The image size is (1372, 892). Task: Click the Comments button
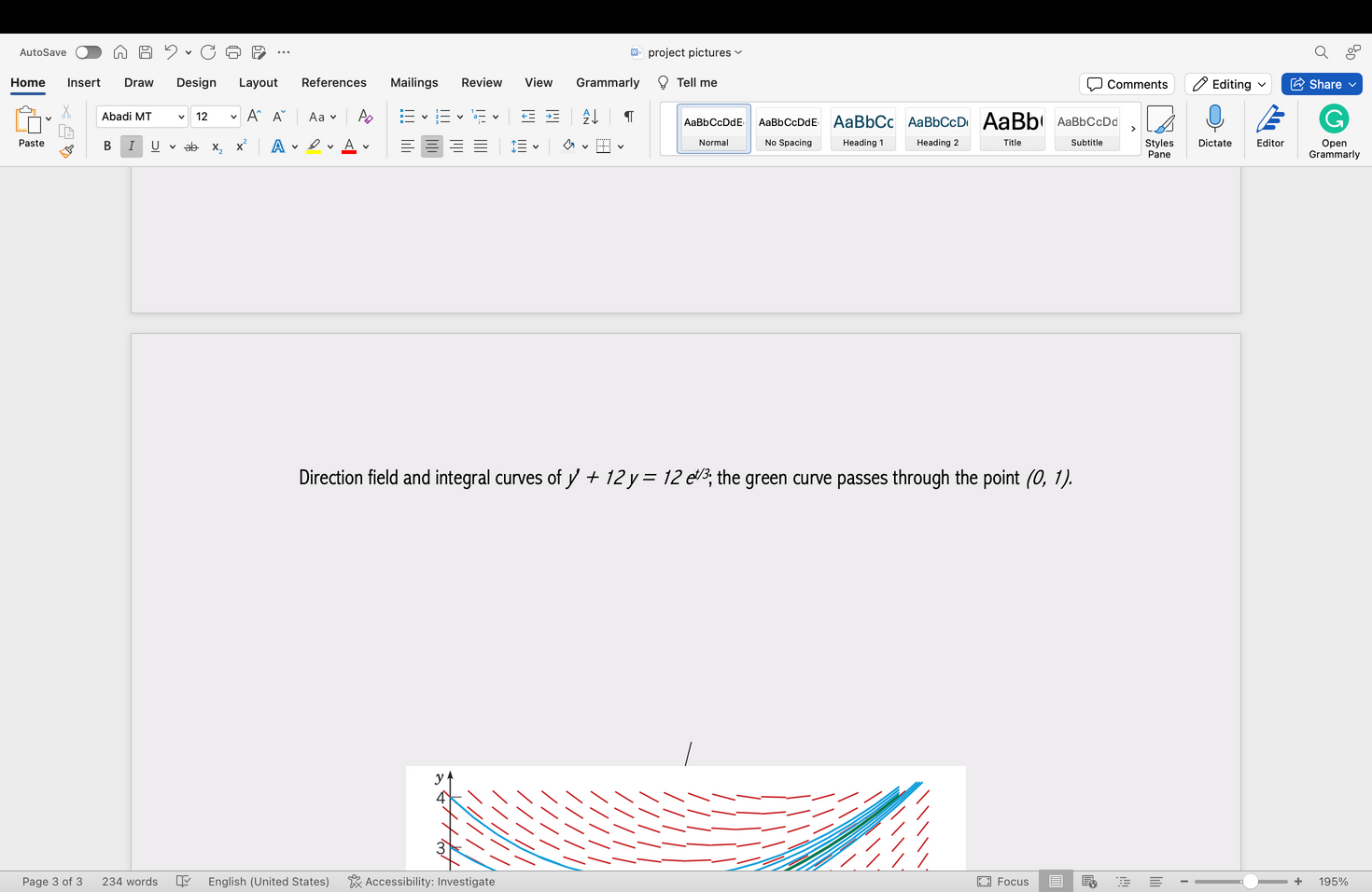[x=1127, y=84]
